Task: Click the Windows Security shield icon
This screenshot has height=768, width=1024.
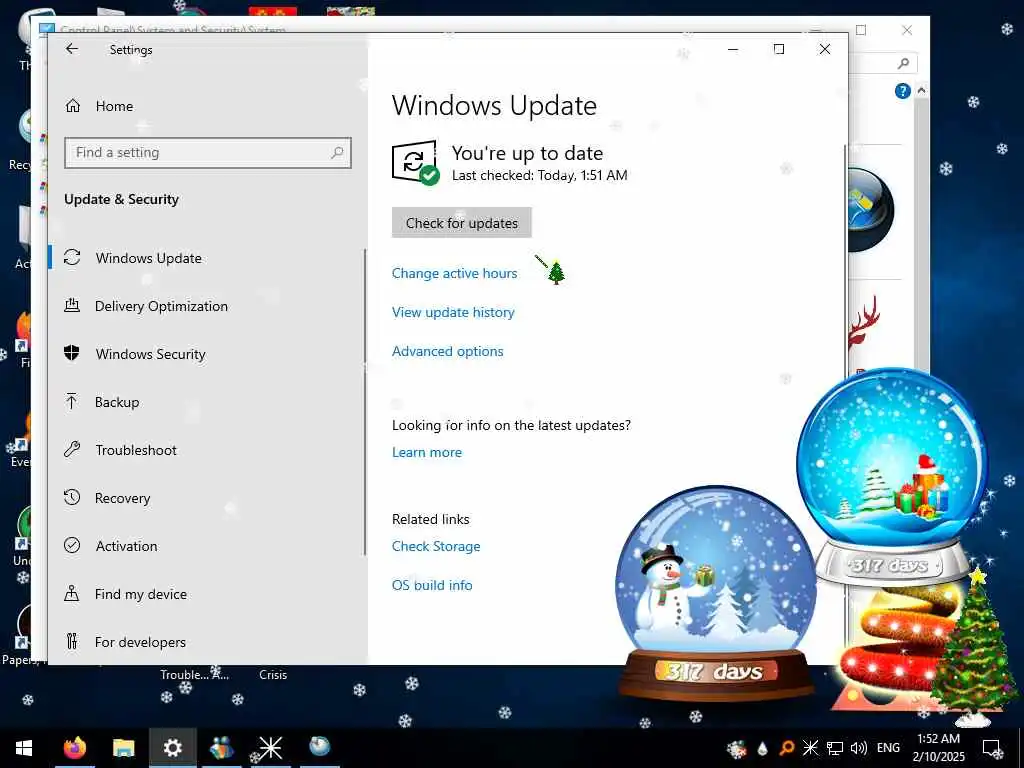Action: [x=72, y=353]
